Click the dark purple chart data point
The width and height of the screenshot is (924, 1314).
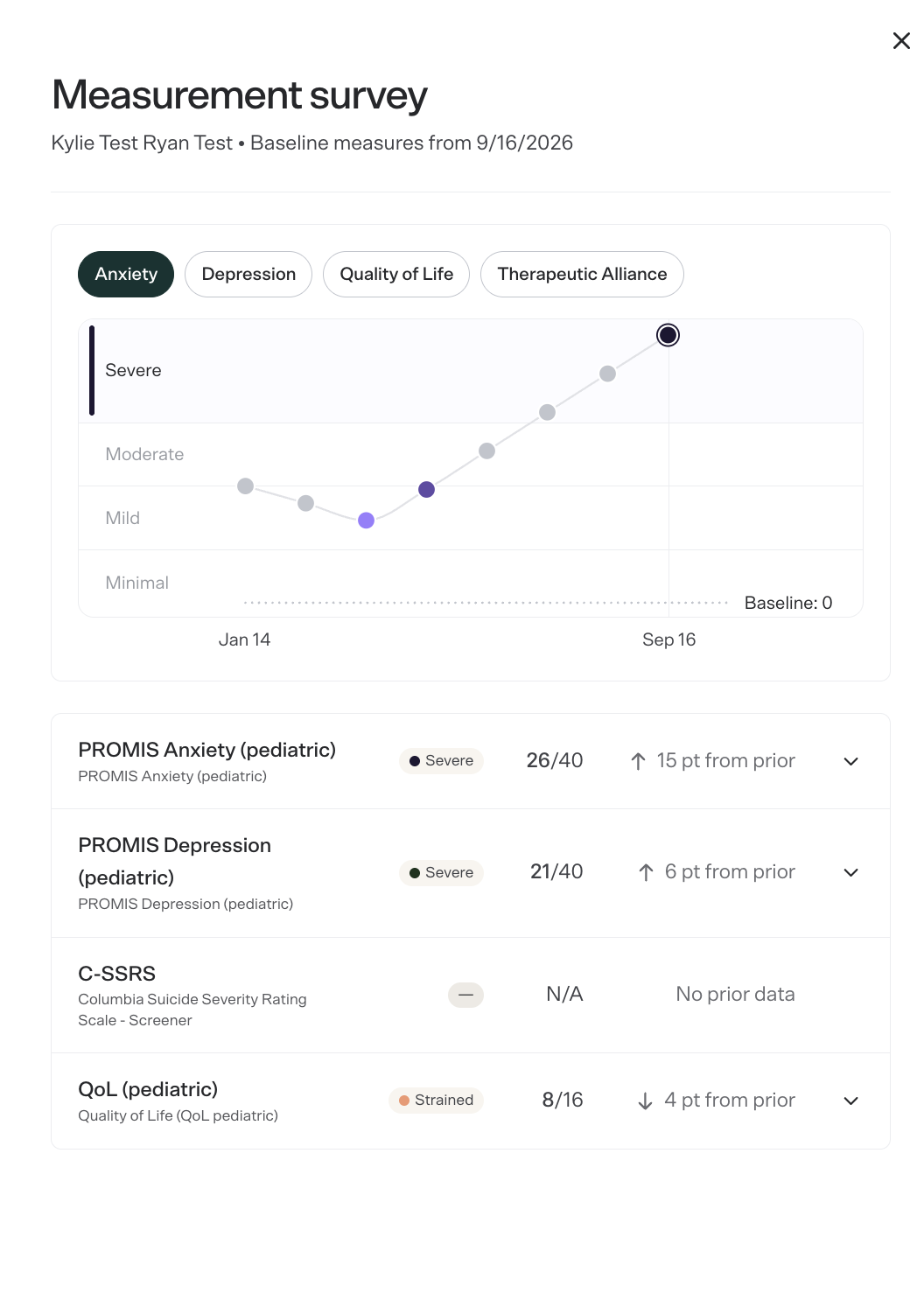tap(427, 489)
